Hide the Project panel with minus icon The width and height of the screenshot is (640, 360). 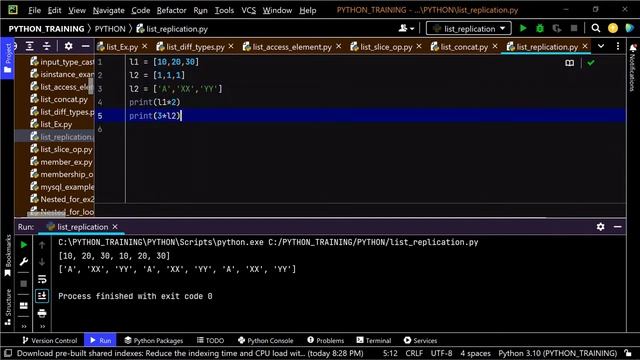click(85, 46)
